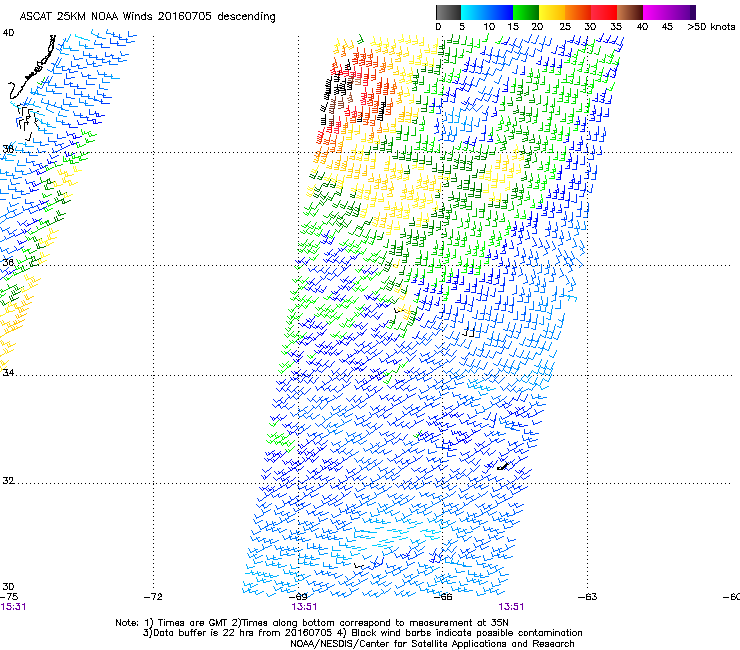Click the ASCAT 25KM NOAA Winds title
This screenshot has height=650, width=740.
[147, 16]
